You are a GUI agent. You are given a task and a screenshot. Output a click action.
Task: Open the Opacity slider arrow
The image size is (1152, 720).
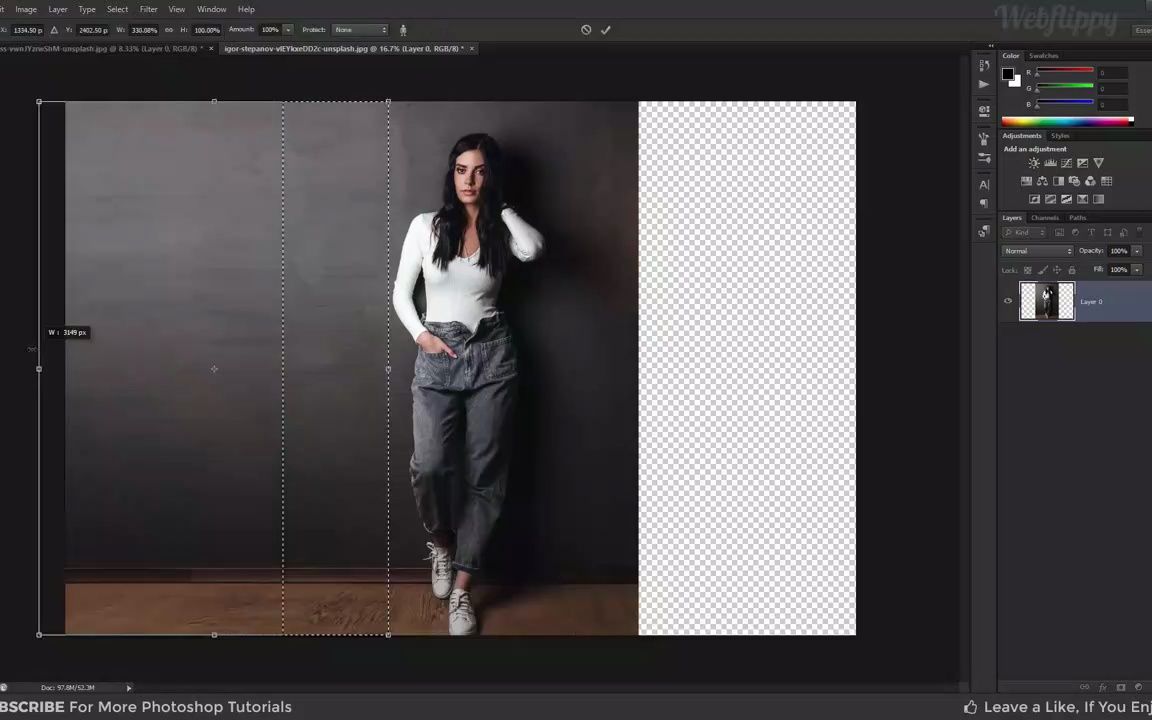(1137, 251)
